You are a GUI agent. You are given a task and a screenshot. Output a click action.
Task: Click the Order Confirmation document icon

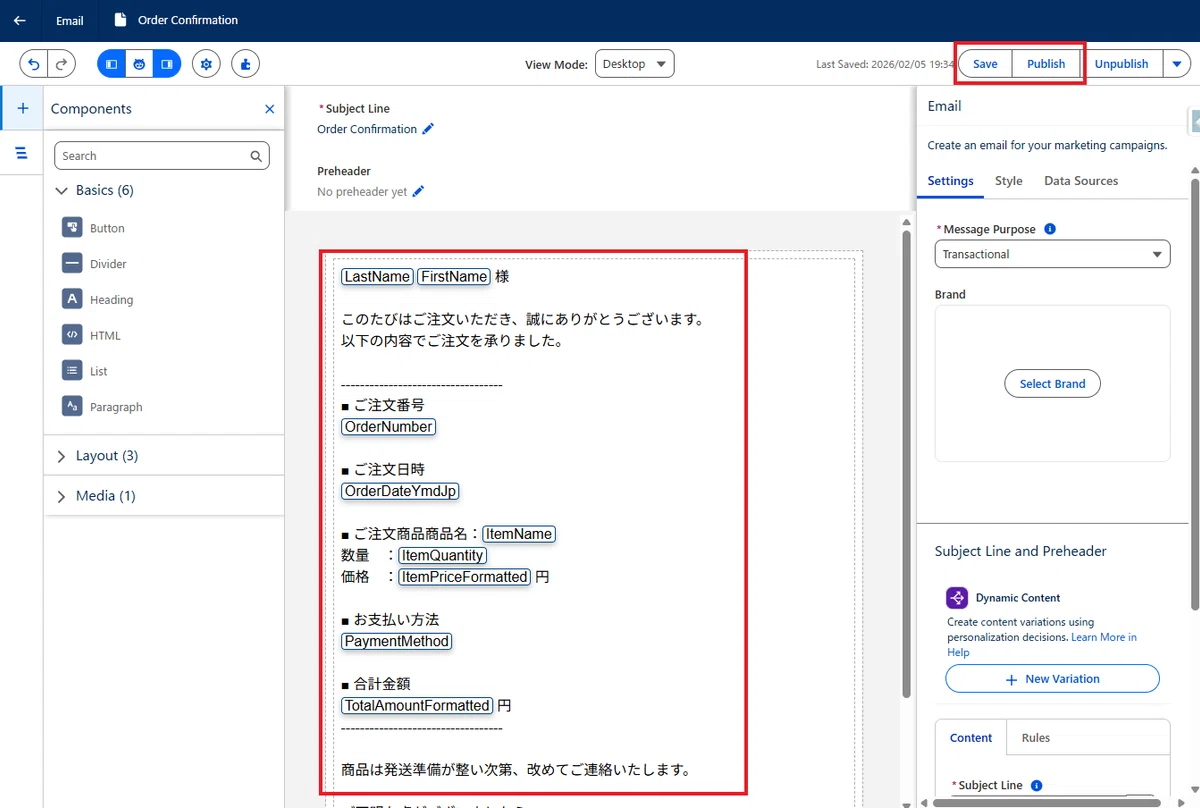coord(121,20)
